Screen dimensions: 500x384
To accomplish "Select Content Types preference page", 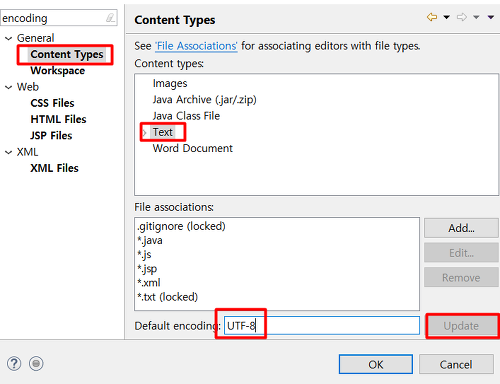I will pyautogui.click(x=67, y=54).
